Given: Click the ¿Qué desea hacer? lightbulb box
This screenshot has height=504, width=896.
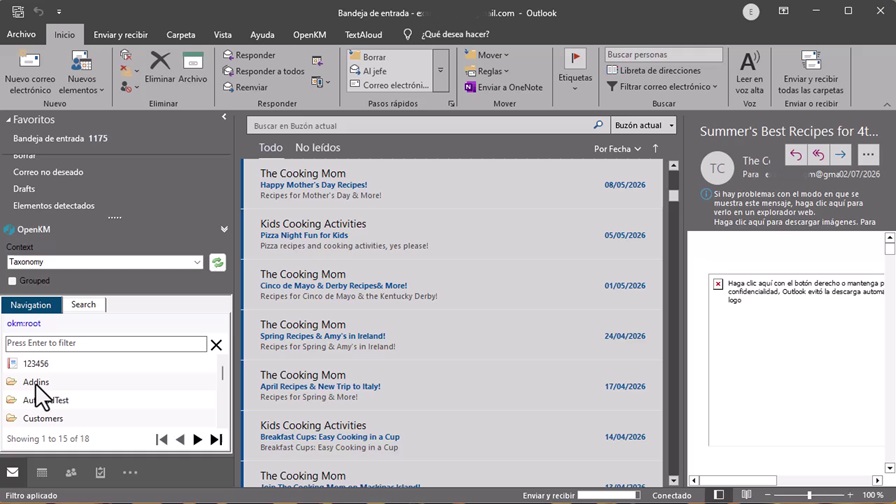Looking at the screenshot, I should click(x=447, y=34).
